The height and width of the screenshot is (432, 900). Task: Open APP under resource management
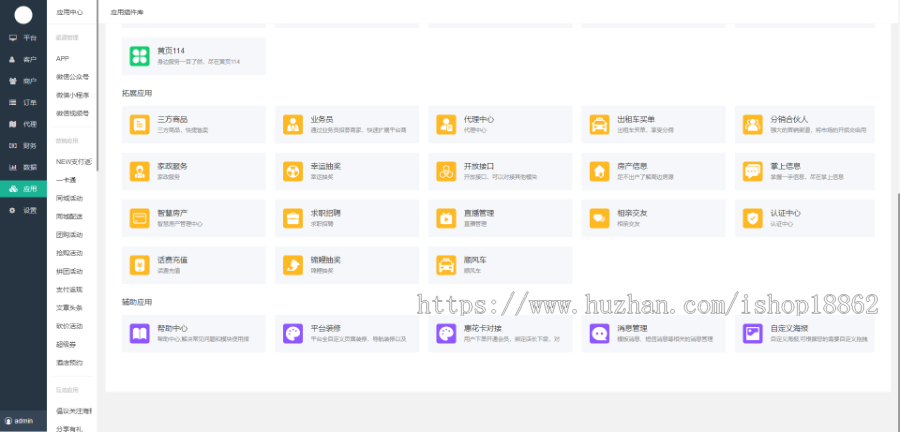(63, 59)
